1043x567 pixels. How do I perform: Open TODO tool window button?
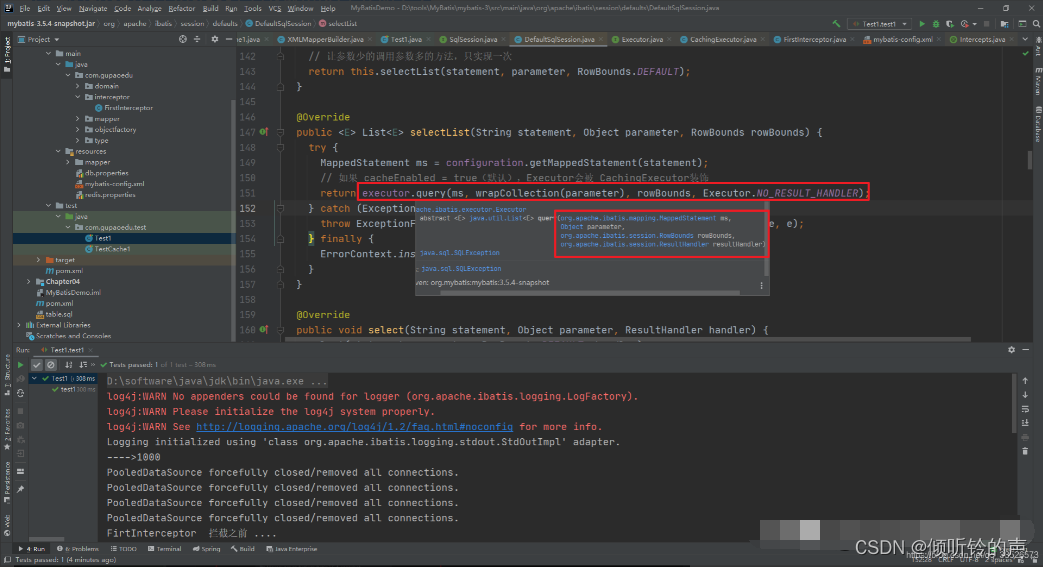point(124,549)
